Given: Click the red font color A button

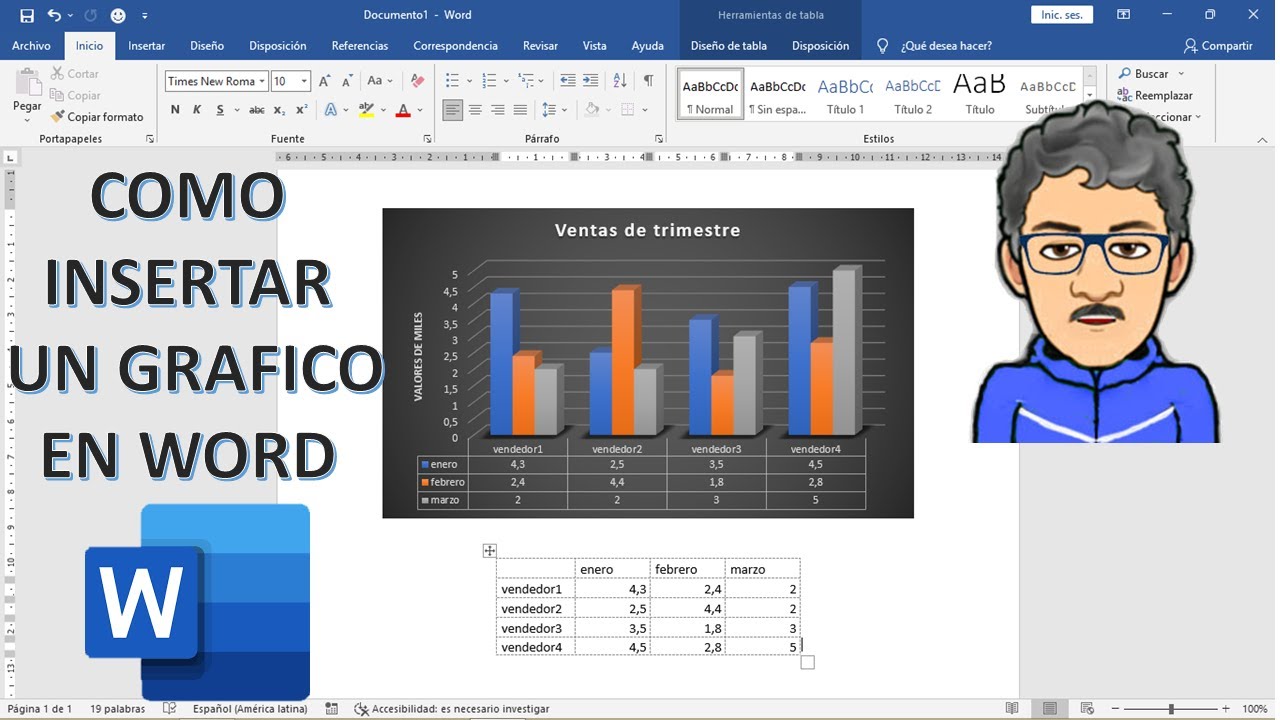Looking at the screenshot, I should pos(404,110).
